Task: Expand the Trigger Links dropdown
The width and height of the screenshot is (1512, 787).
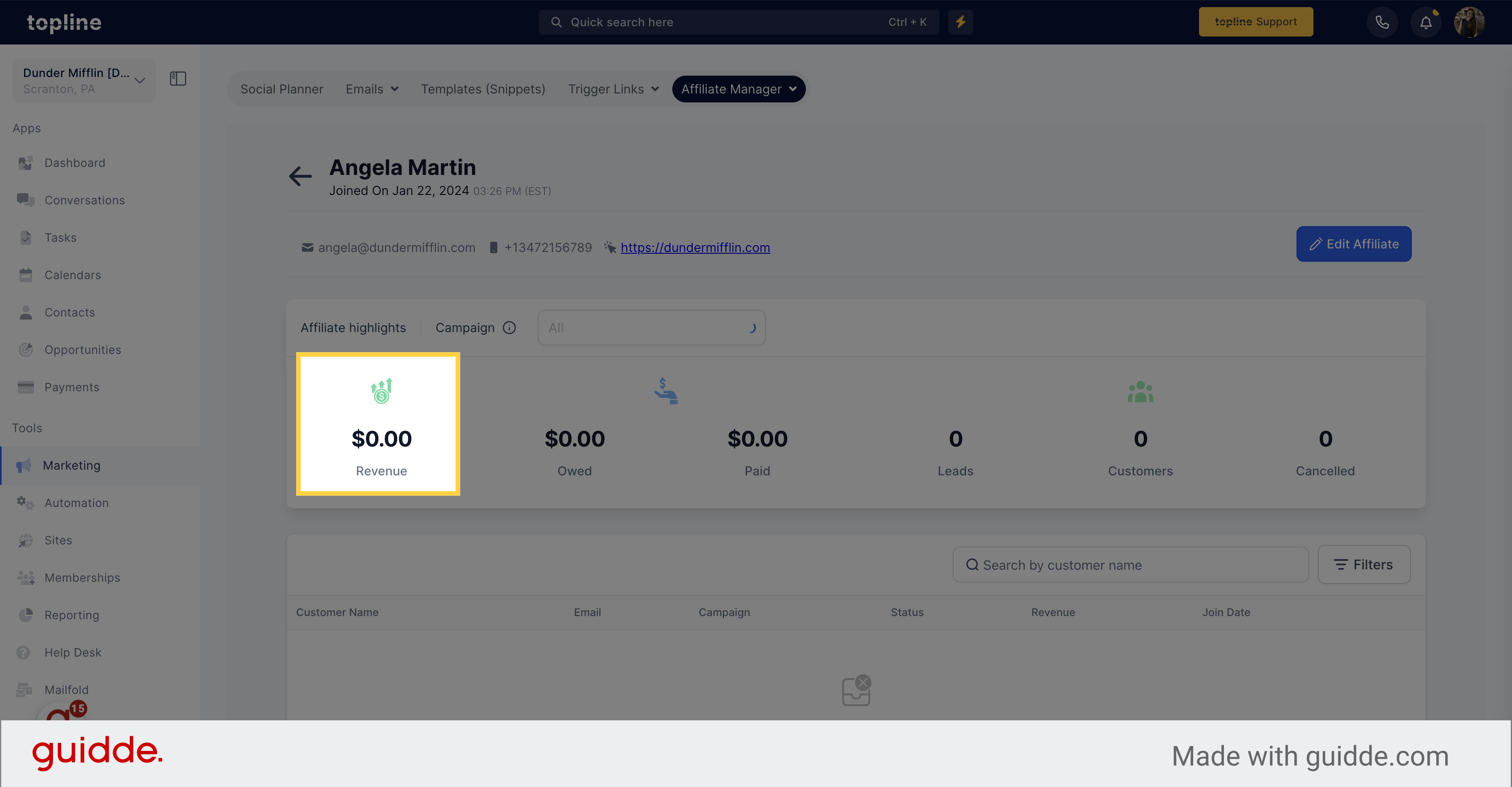Action: pos(614,89)
